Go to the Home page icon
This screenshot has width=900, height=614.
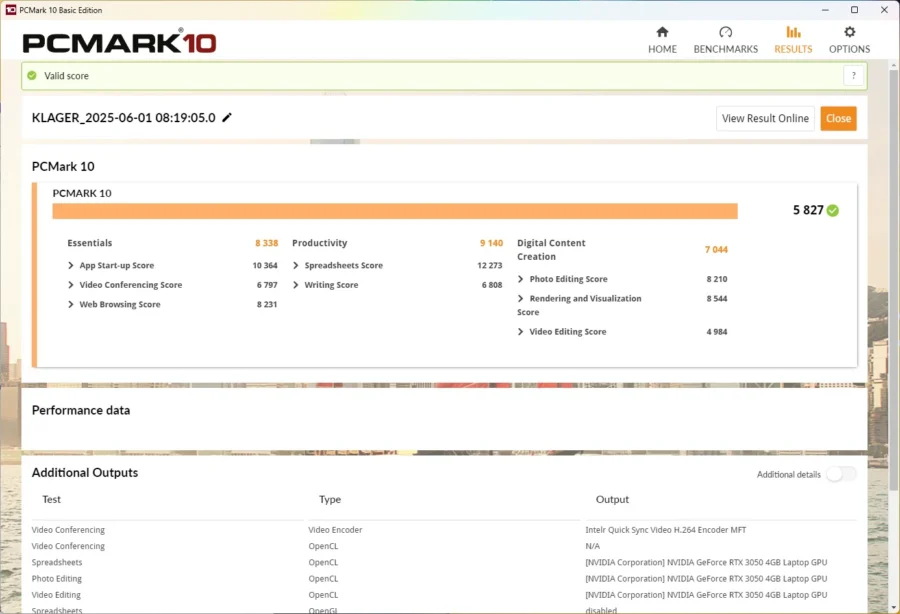[662, 32]
